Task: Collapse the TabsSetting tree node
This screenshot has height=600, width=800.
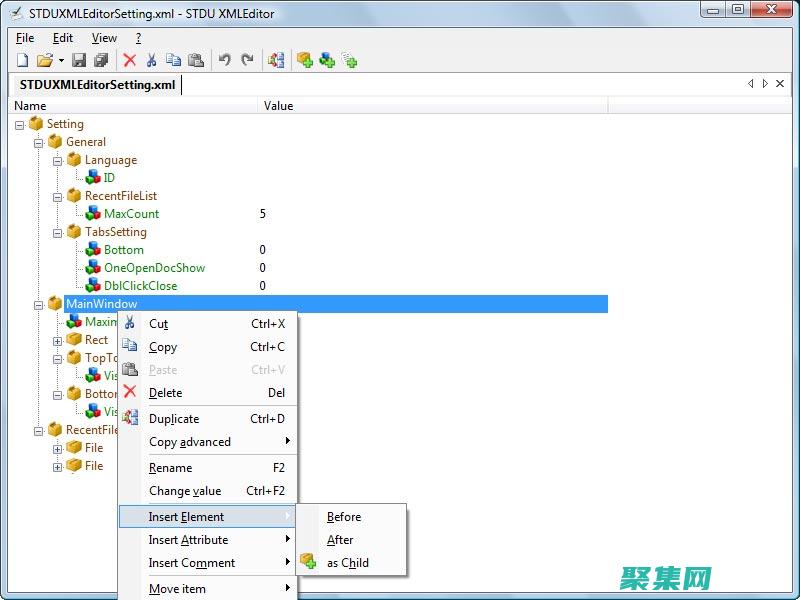Action: pyautogui.click(x=58, y=232)
